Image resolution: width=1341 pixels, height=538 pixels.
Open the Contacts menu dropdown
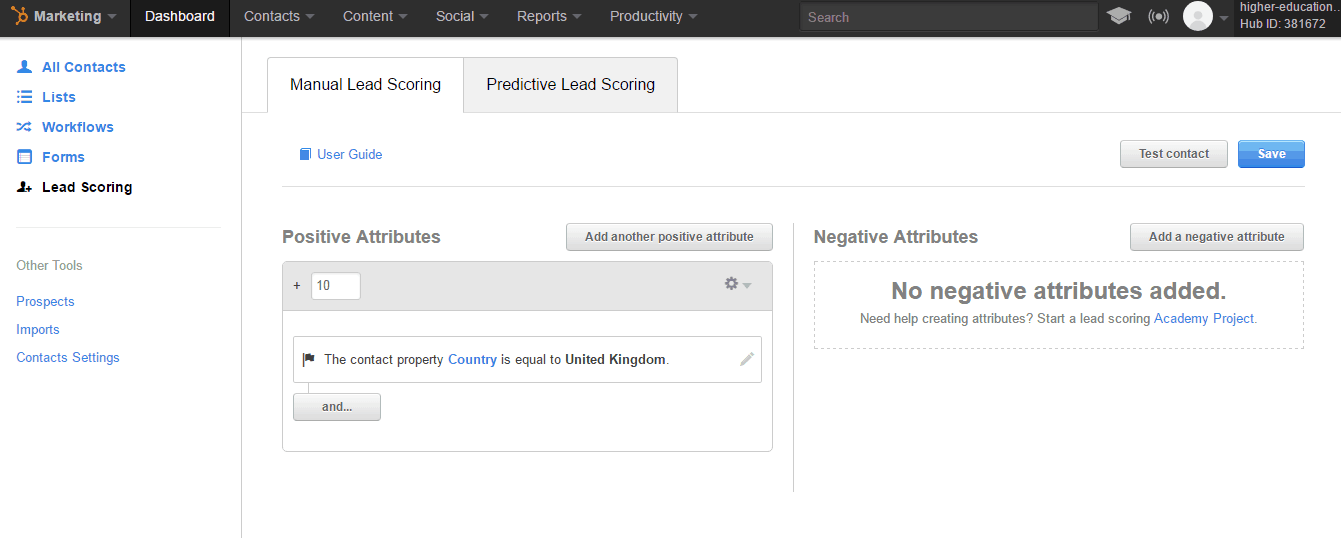tap(279, 16)
